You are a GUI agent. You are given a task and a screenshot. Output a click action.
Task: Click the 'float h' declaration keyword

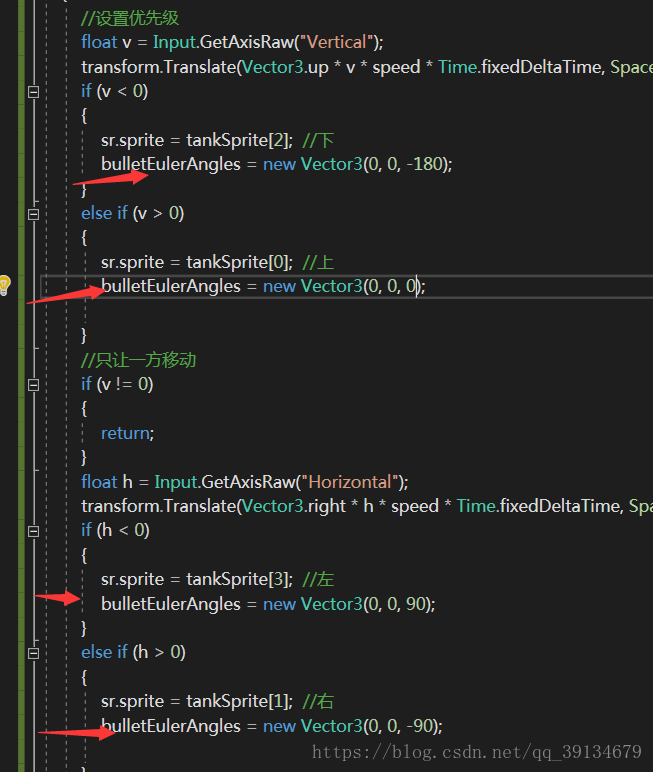click(99, 482)
